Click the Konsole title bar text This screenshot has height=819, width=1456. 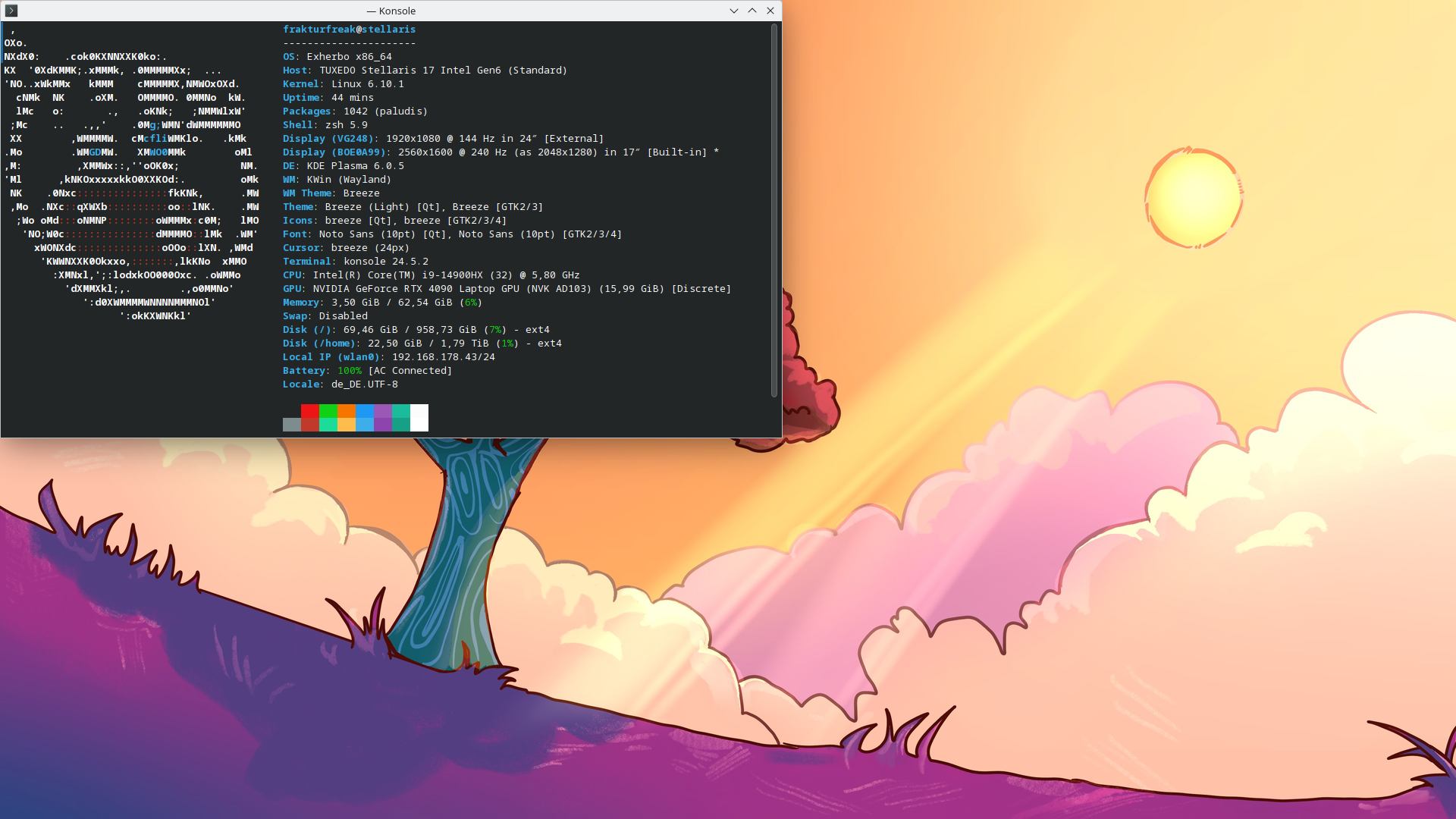[391, 11]
